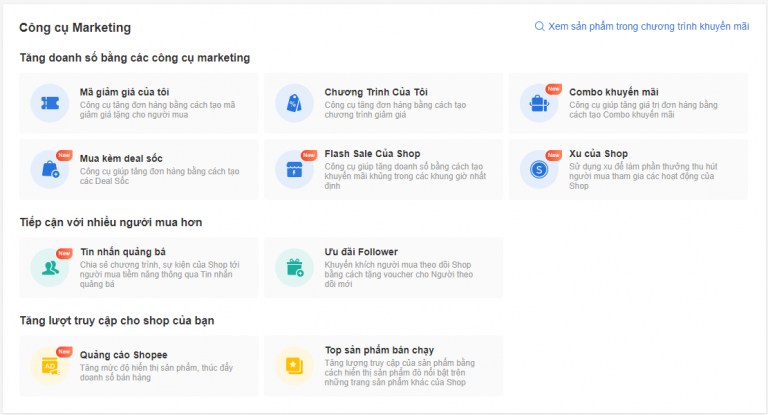Click New badge on Flash Sale Của Shop
The height and width of the screenshot is (415, 768).
309,155
